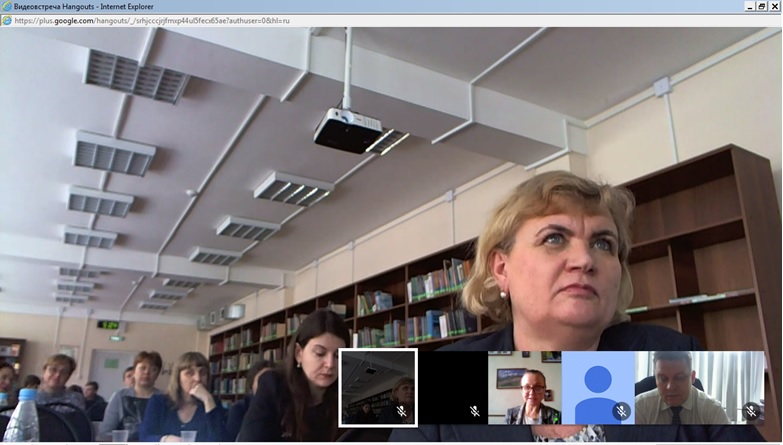Select the blue avatar placeholder thumbnail
Viewport: 783px width, 445px height.
coord(598,388)
